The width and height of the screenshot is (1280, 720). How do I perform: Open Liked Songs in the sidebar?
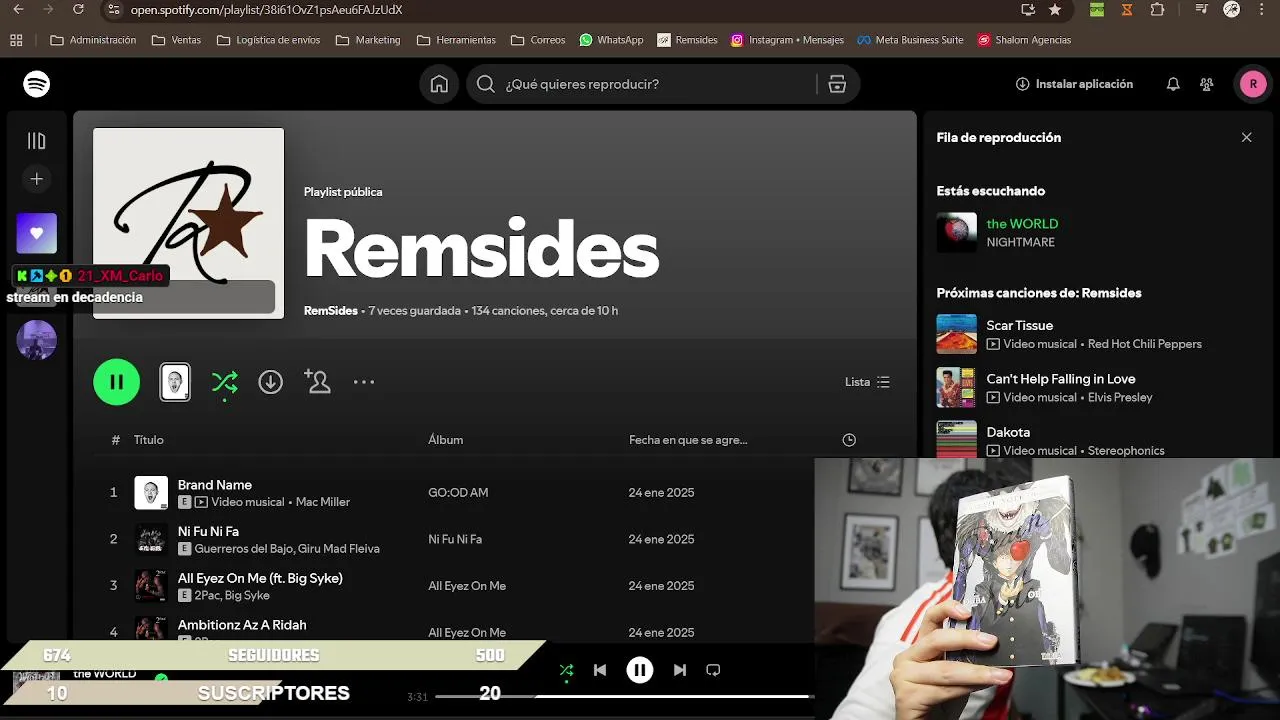pyautogui.click(x=37, y=233)
